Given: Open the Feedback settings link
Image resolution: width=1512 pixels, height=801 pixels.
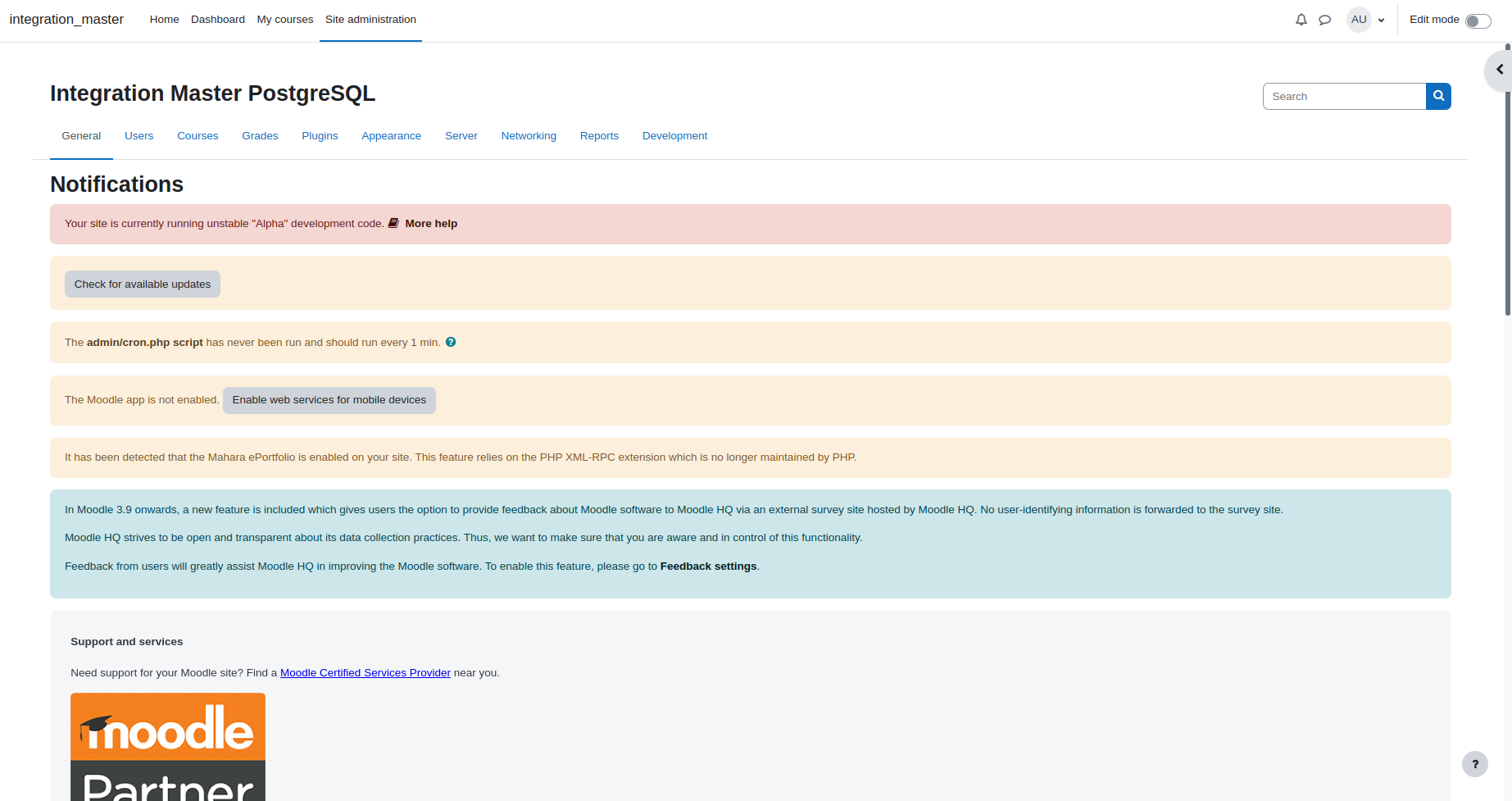Looking at the screenshot, I should pos(708,567).
